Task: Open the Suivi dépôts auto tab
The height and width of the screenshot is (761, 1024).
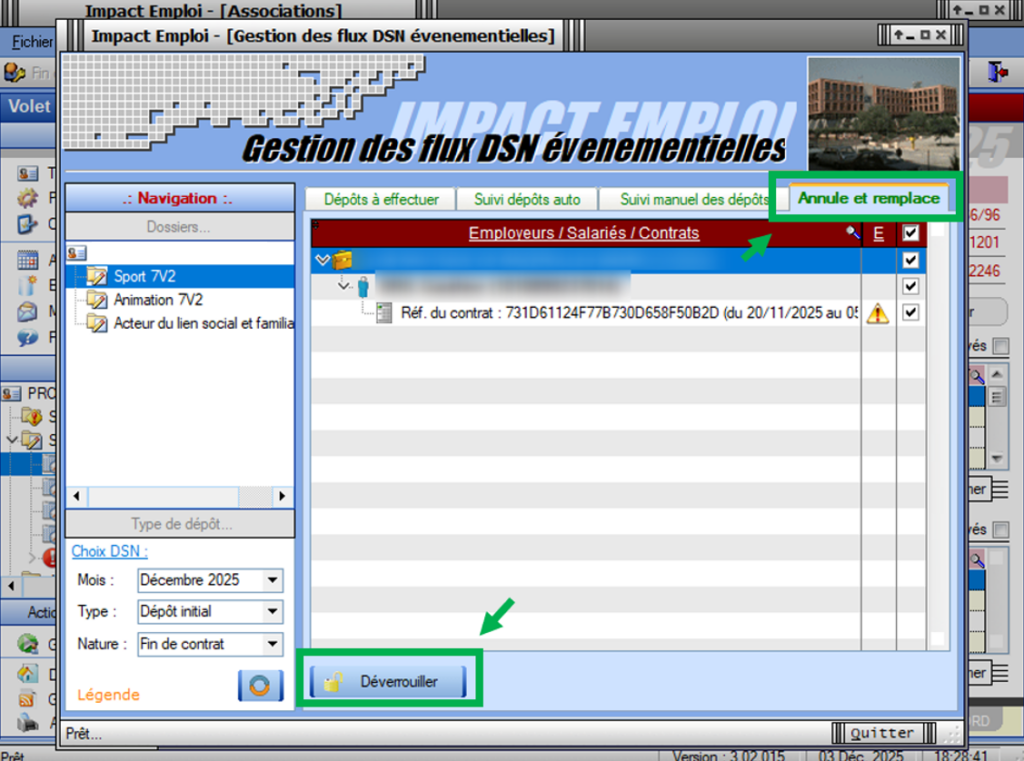Action: click(527, 199)
